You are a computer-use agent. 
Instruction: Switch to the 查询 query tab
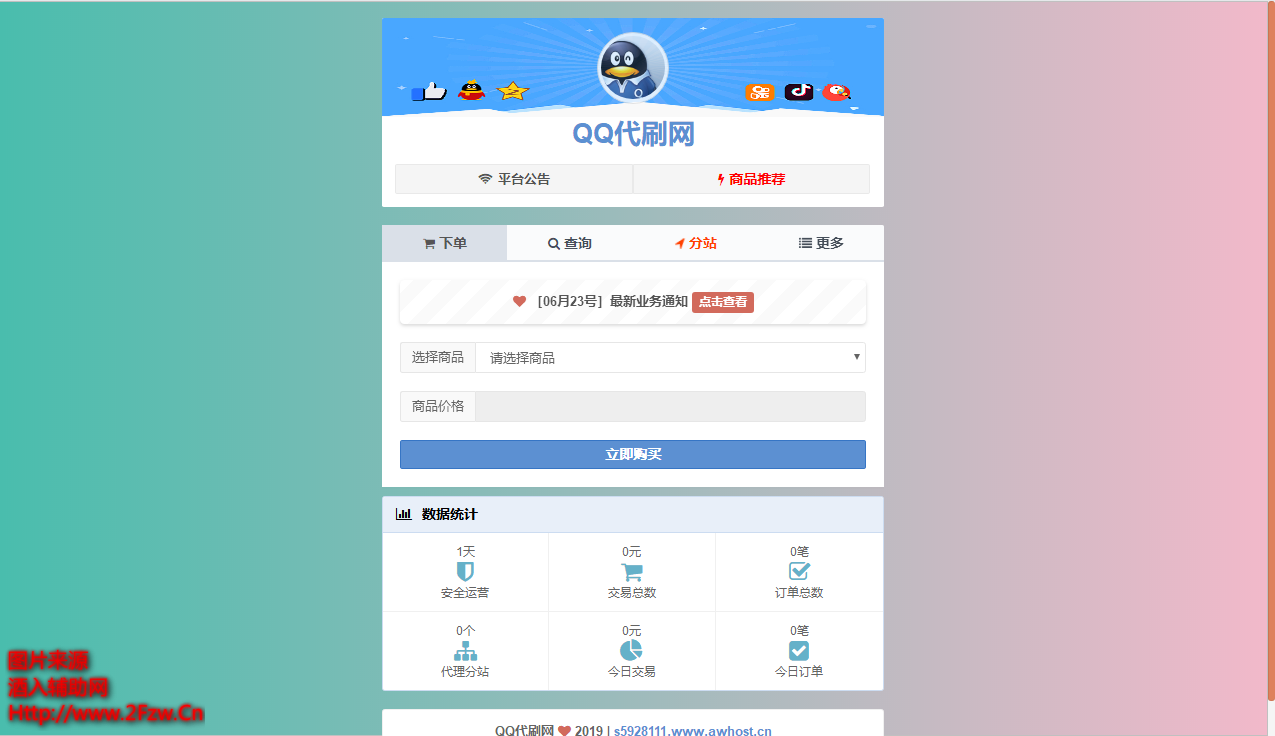569,243
